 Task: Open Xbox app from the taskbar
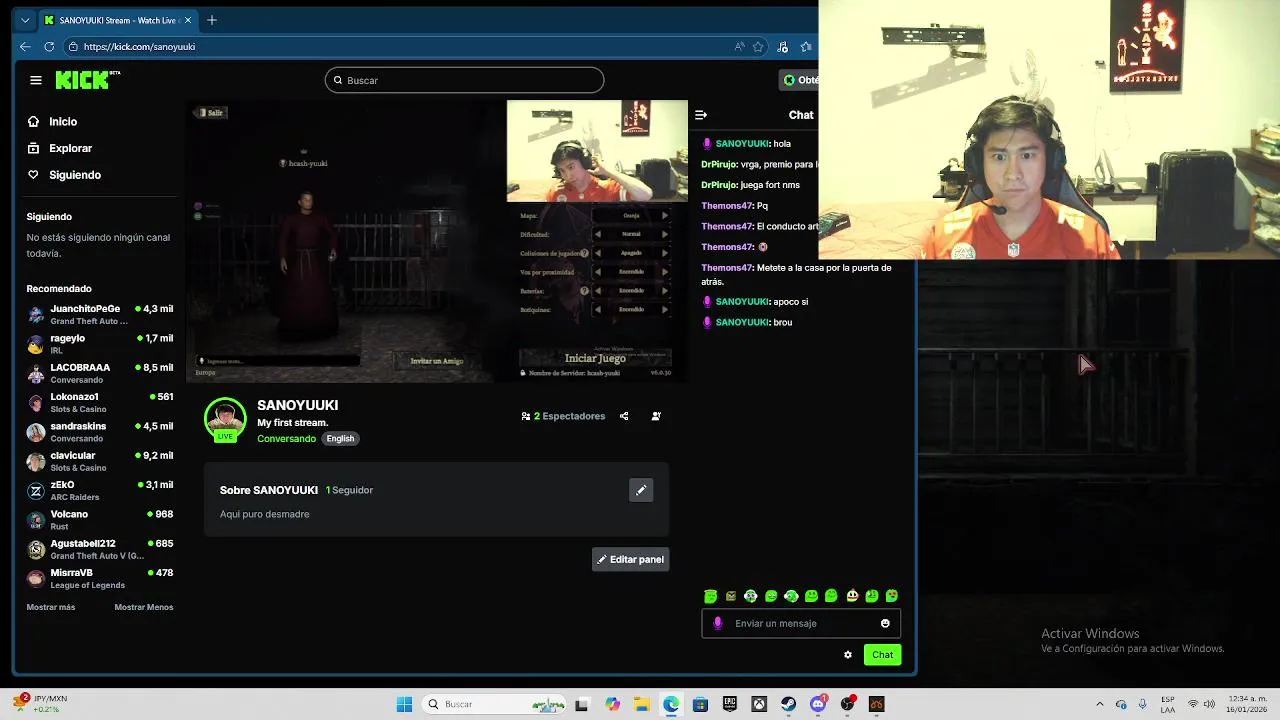759,704
